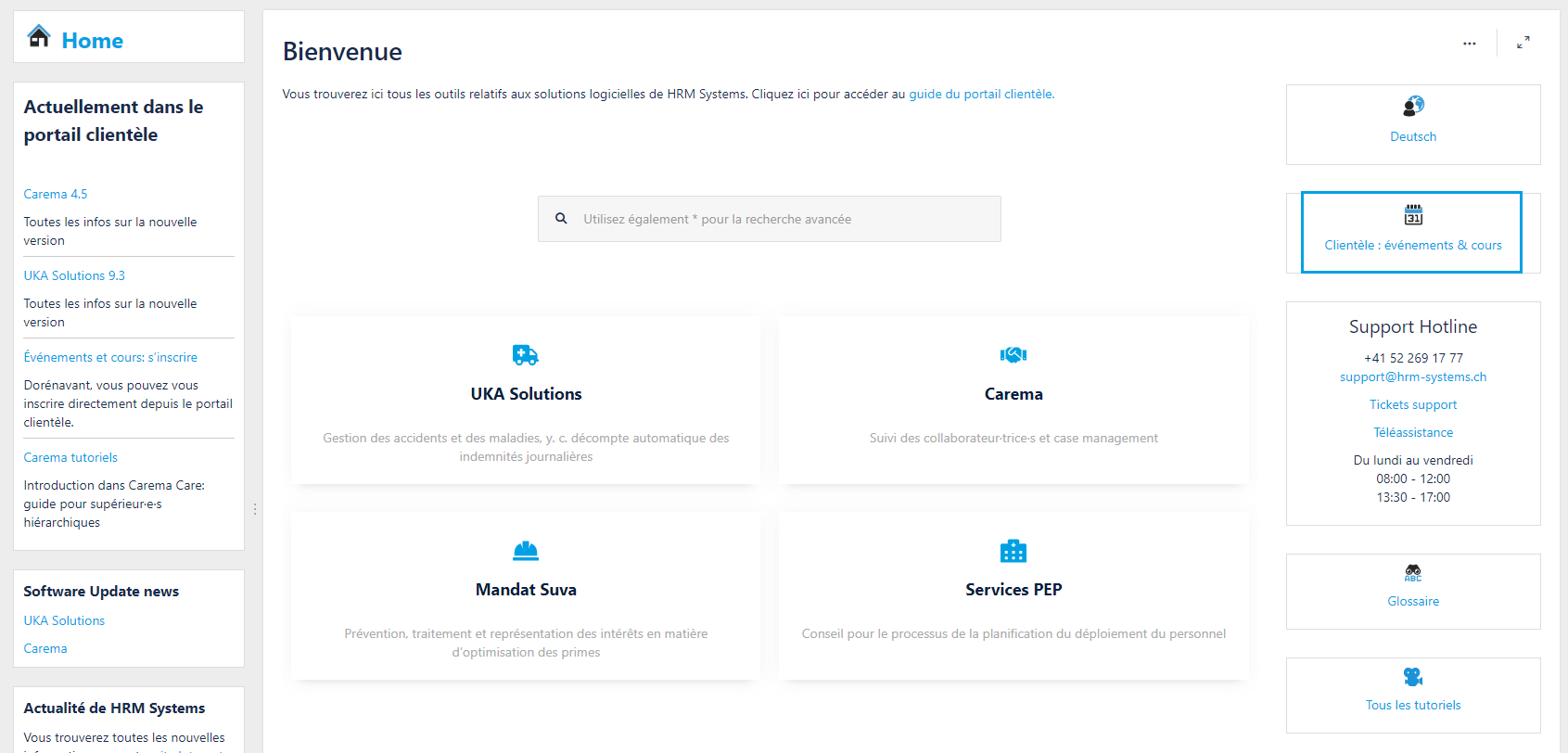
Task: Open Téléassistance link
Action: (1413, 432)
